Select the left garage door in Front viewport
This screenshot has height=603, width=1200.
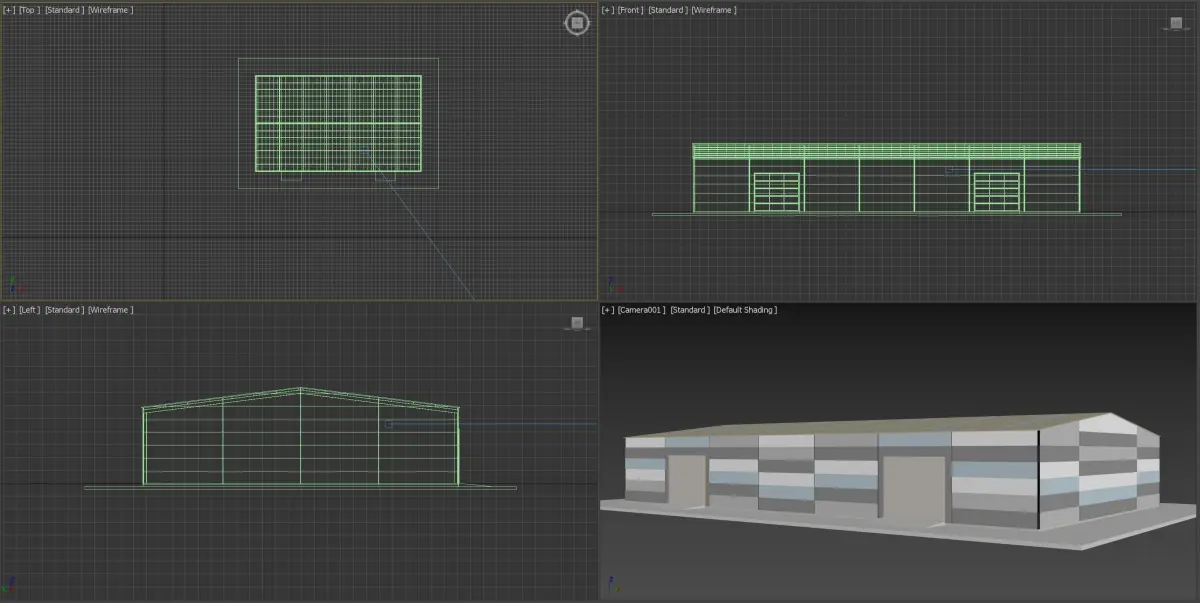tap(776, 192)
